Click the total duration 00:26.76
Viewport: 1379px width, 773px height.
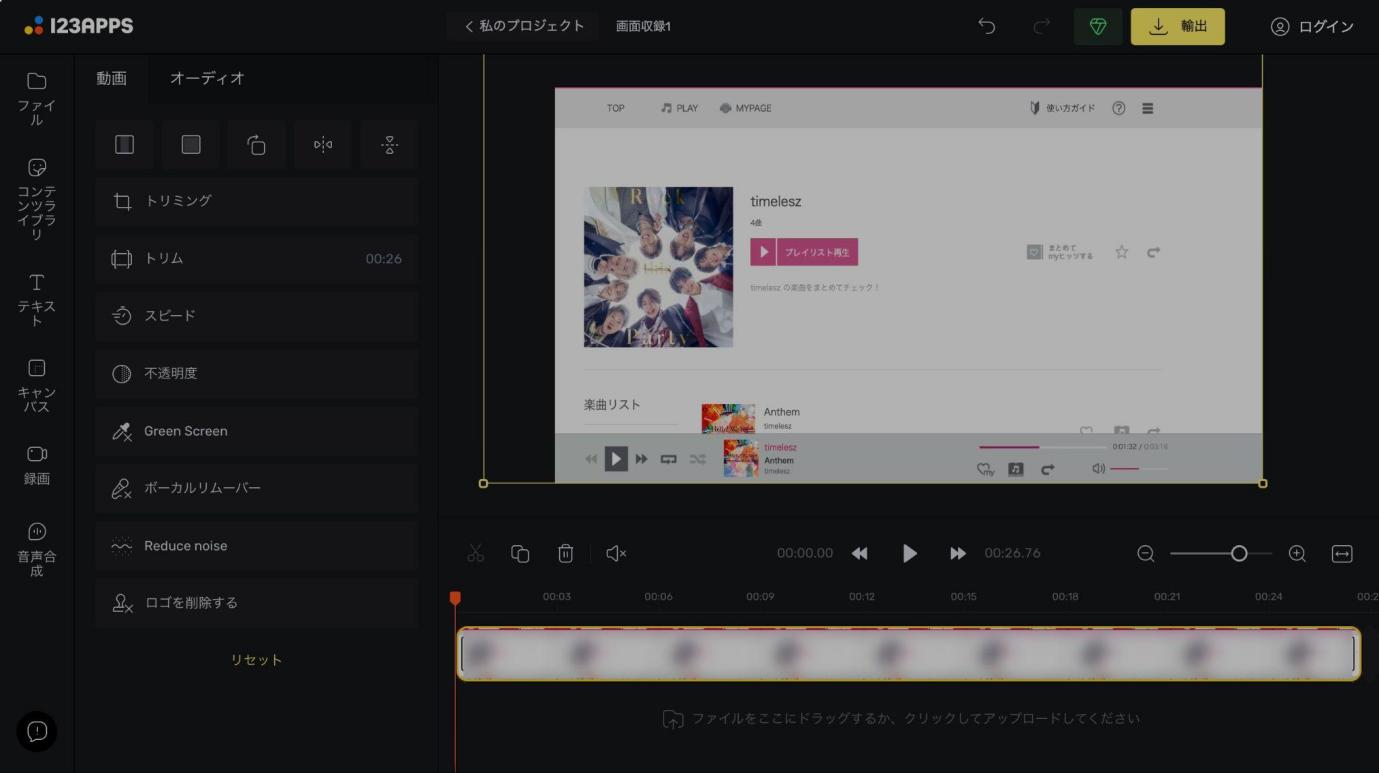[1013, 553]
